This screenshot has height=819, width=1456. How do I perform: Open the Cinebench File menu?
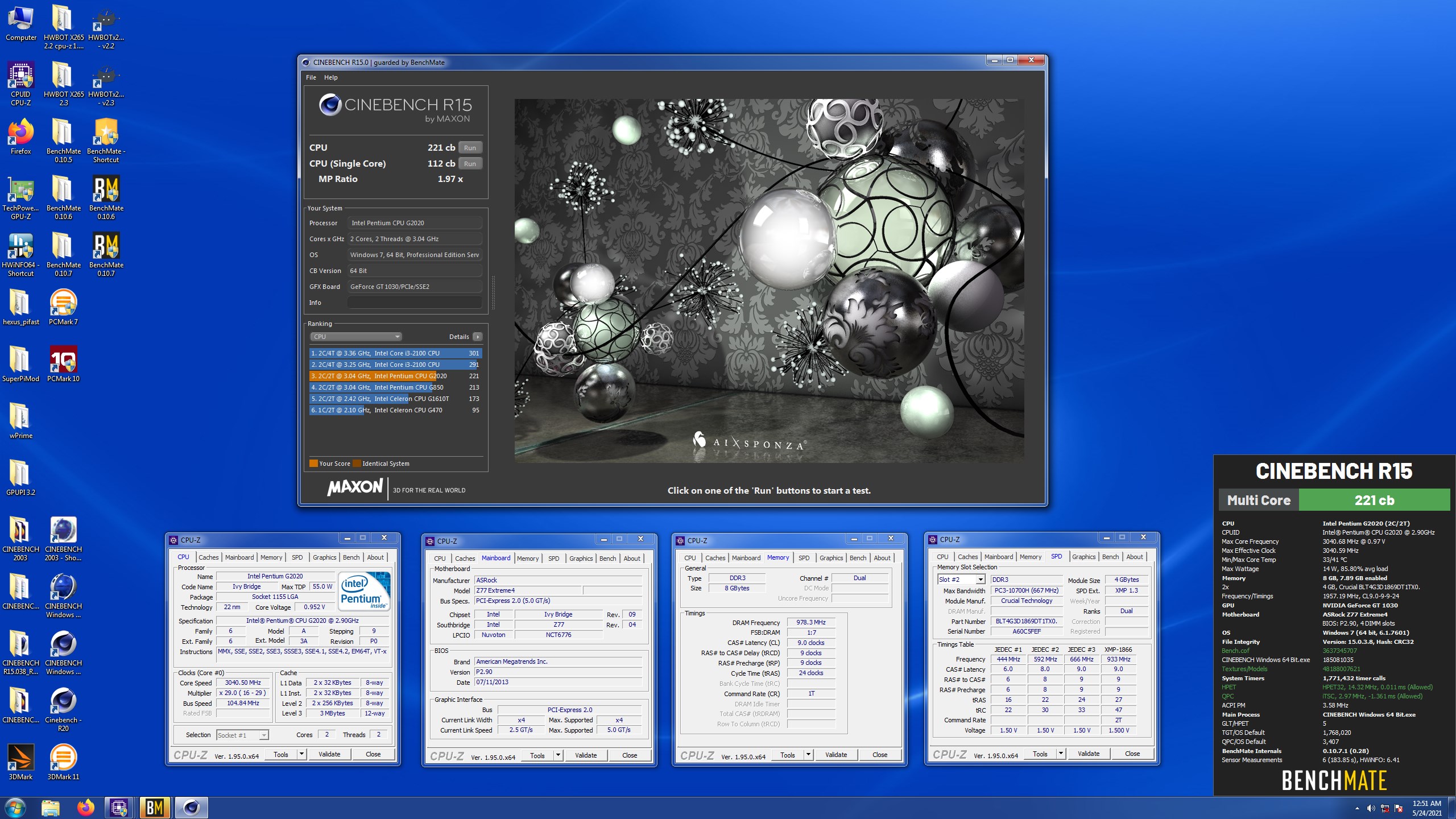tap(311, 77)
